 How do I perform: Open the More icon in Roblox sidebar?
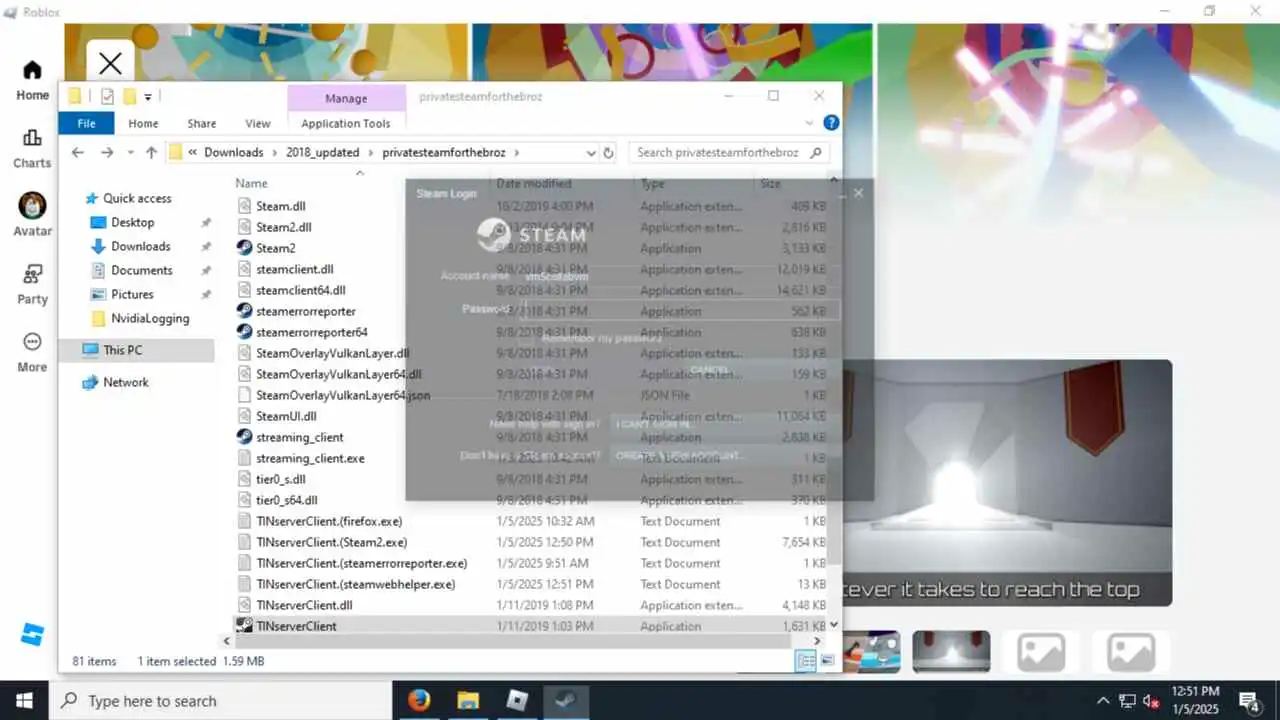click(x=32, y=342)
